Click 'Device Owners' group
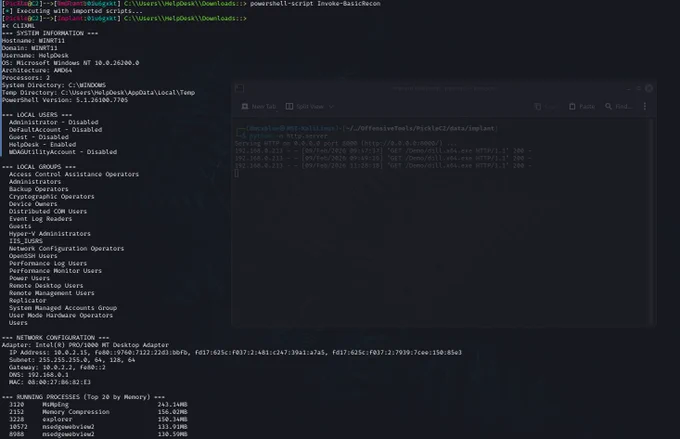 pos(33,203)
